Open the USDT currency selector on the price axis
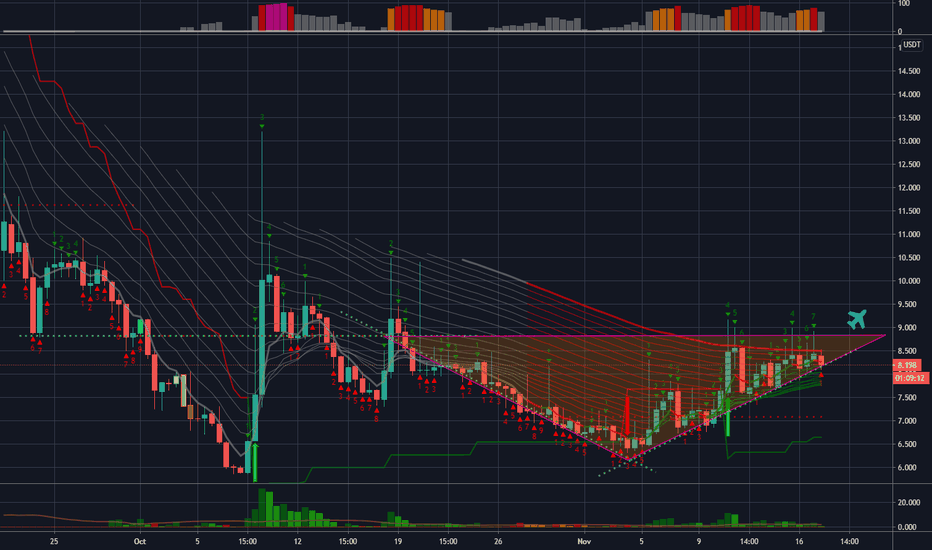 [x=912, y=45]
